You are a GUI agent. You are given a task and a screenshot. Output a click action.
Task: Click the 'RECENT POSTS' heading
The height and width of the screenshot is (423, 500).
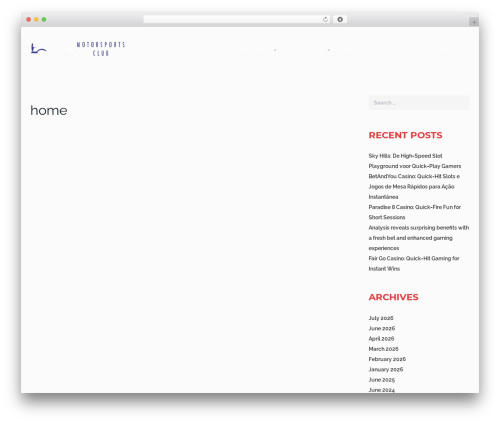[405, 135]
